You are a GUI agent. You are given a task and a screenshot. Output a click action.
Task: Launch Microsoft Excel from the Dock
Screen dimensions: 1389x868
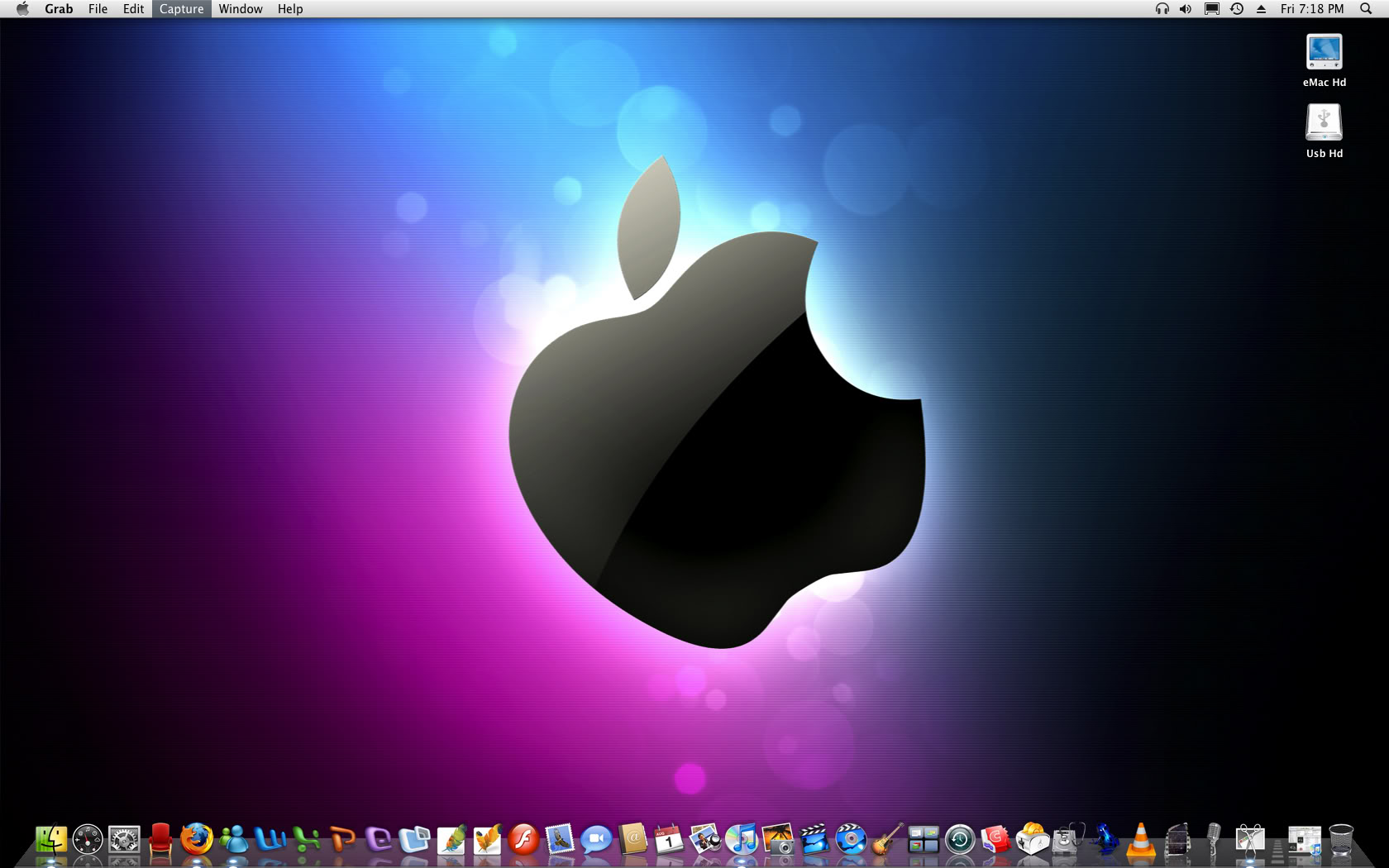[x=306, y=840]
